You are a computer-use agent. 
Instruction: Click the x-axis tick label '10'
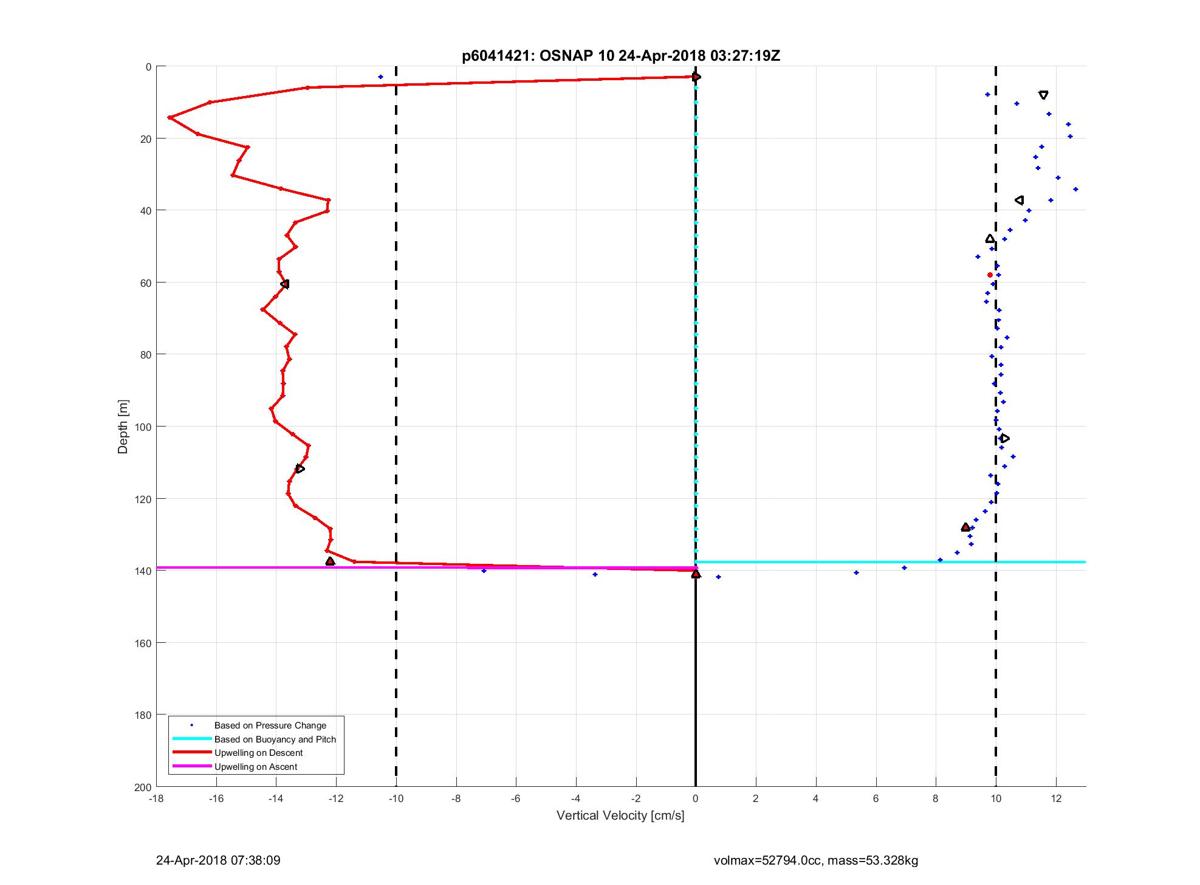(x=996, y=798)
